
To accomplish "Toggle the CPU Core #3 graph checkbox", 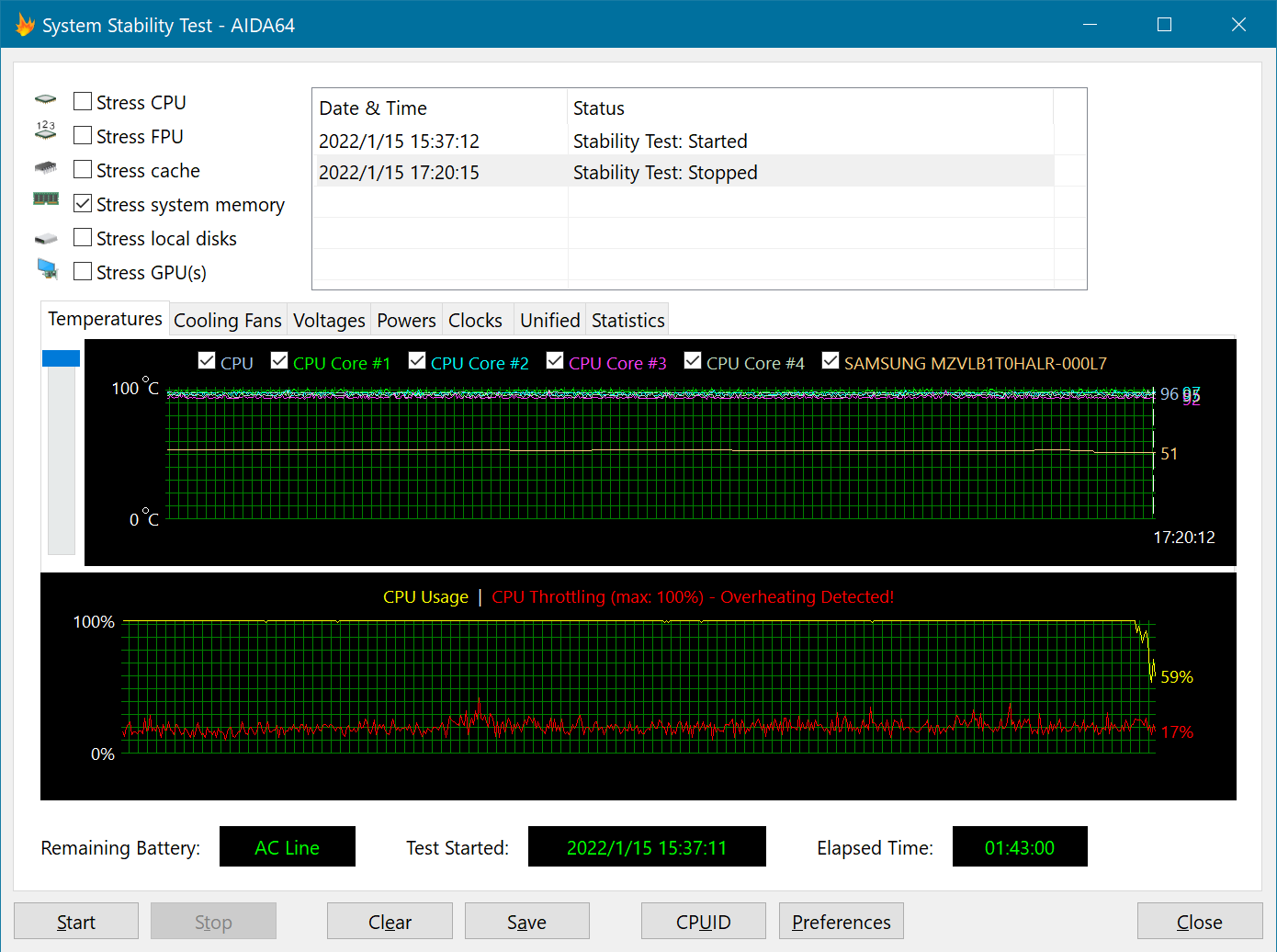I will pyautogui.click(x=555, y=361).
